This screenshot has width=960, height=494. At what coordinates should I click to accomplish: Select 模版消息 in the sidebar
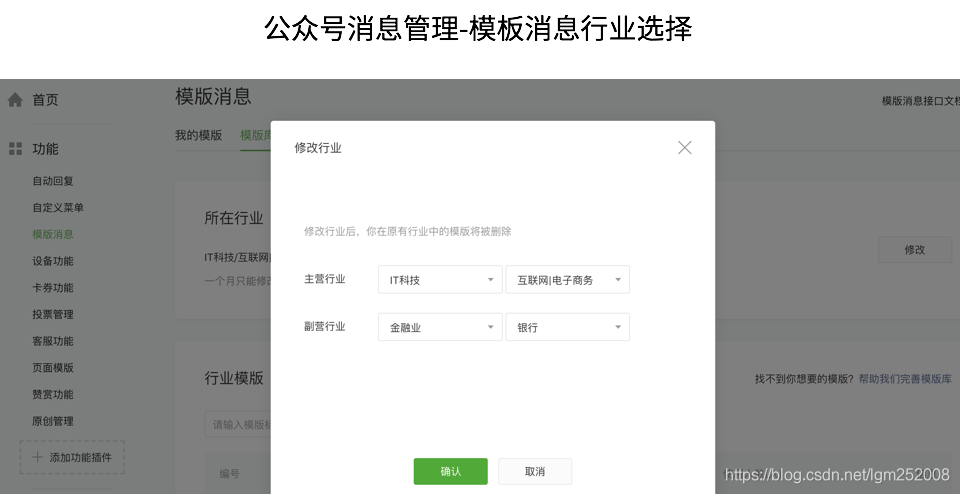pos(53,234)
